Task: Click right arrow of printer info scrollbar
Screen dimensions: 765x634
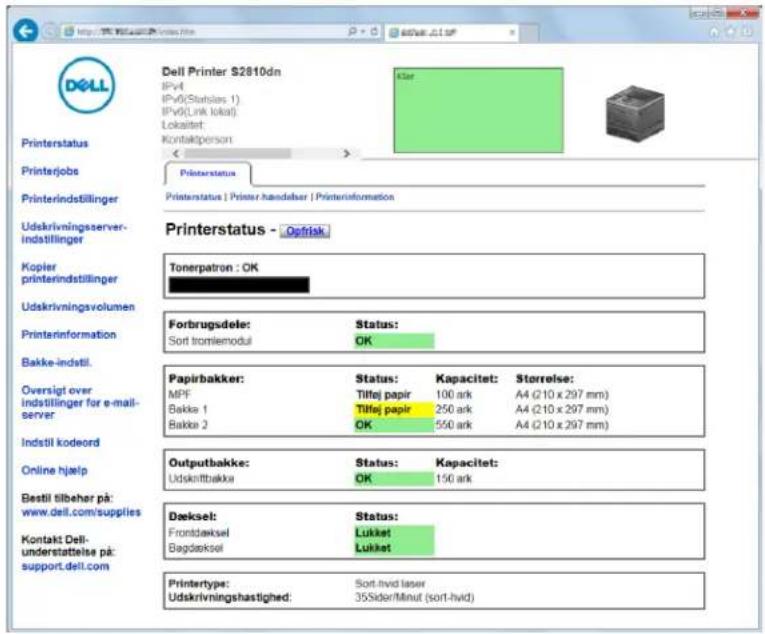Action: 346,154
